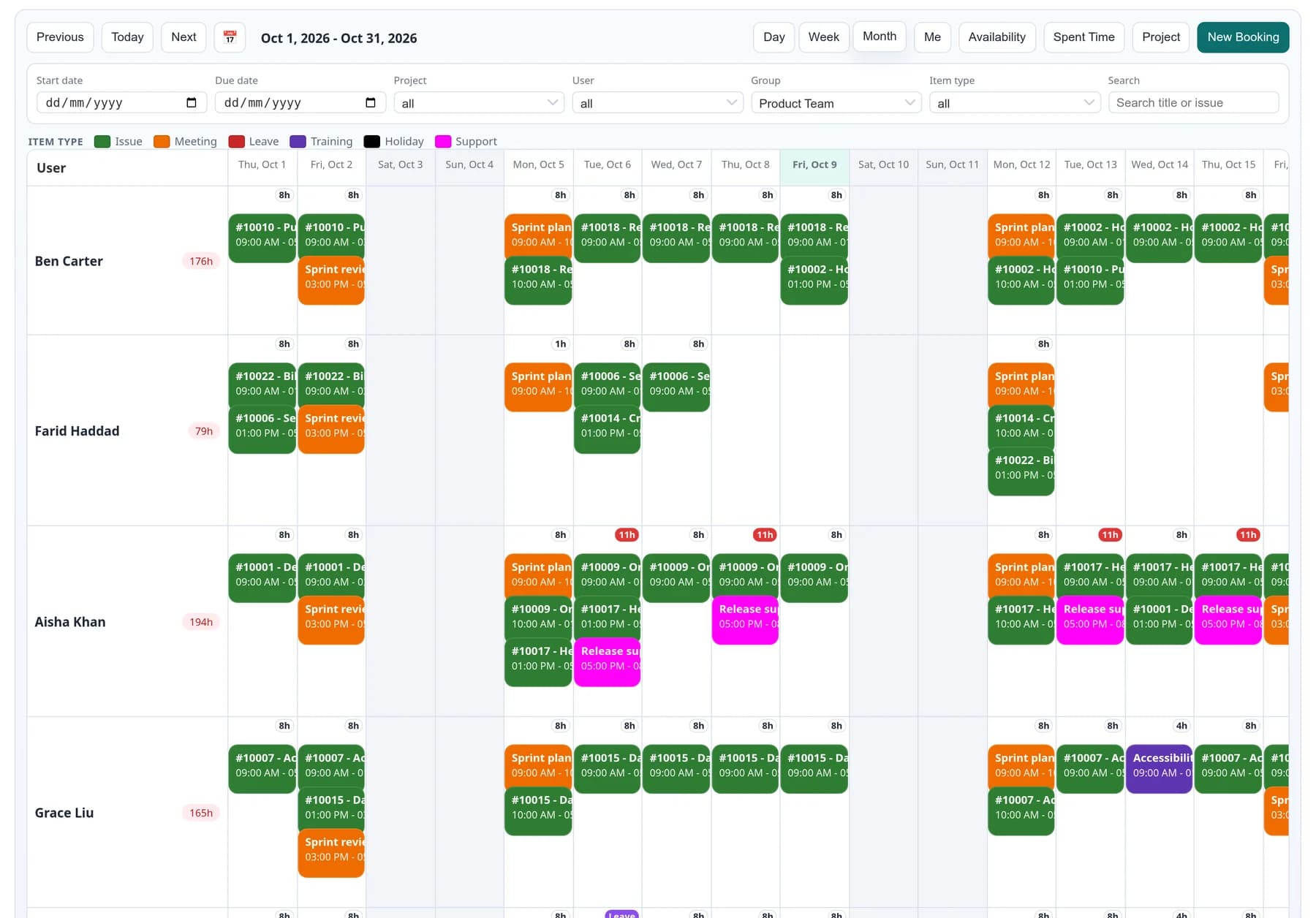The width and height of the screenshot is (1316, 918).
Task: Switch to the Me view
Action: (x=932, y=37)
